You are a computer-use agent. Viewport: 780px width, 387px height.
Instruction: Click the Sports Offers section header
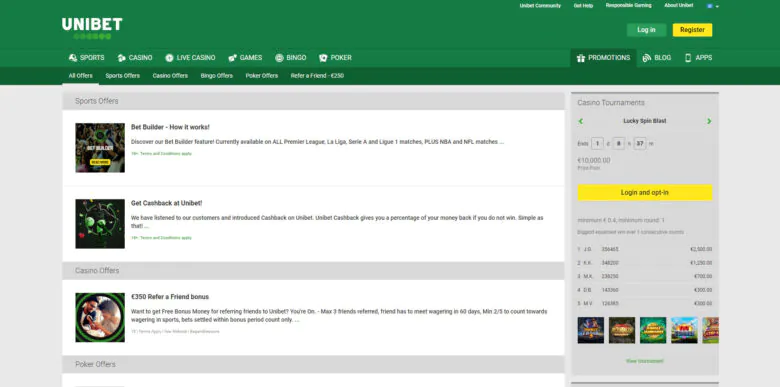click(313, 101)
